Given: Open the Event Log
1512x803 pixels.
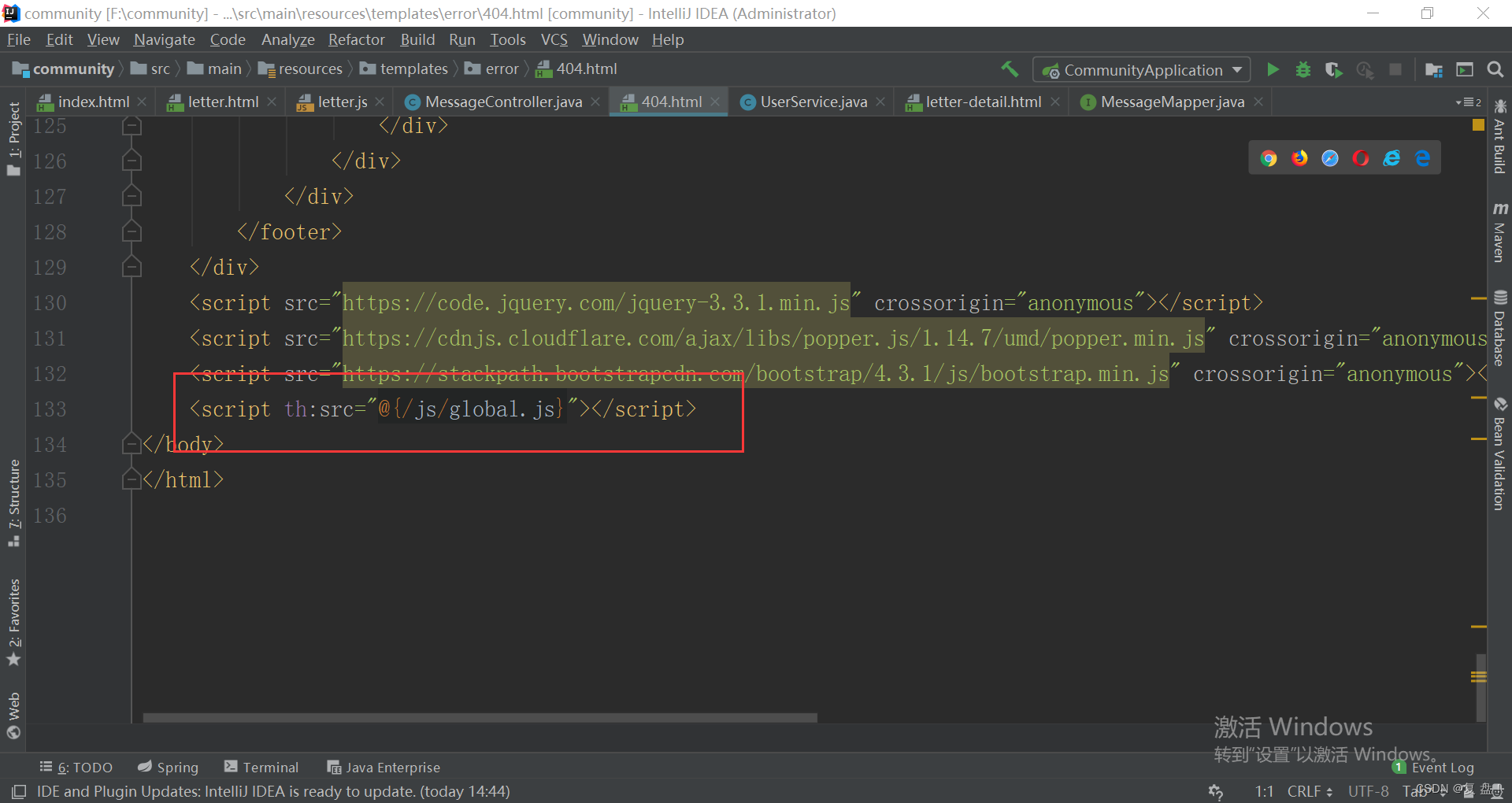Looking at the screenshot, I should (x=1433, y=767).
